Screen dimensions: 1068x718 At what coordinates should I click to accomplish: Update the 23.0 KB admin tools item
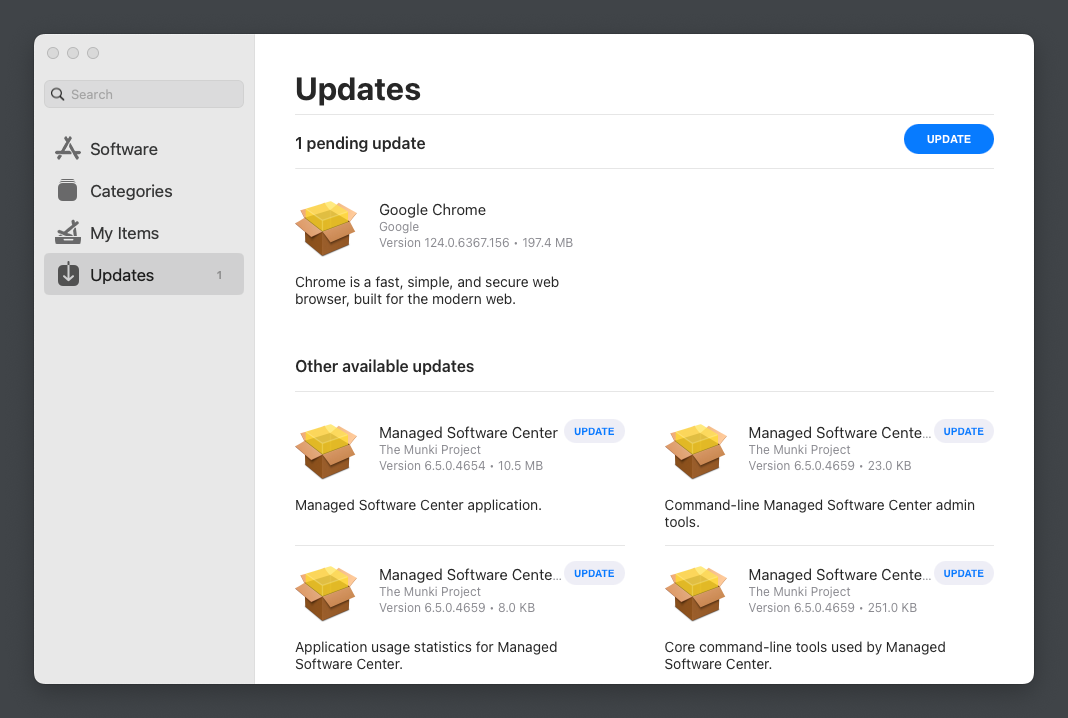pyautogui.click(x=963, y=432)
